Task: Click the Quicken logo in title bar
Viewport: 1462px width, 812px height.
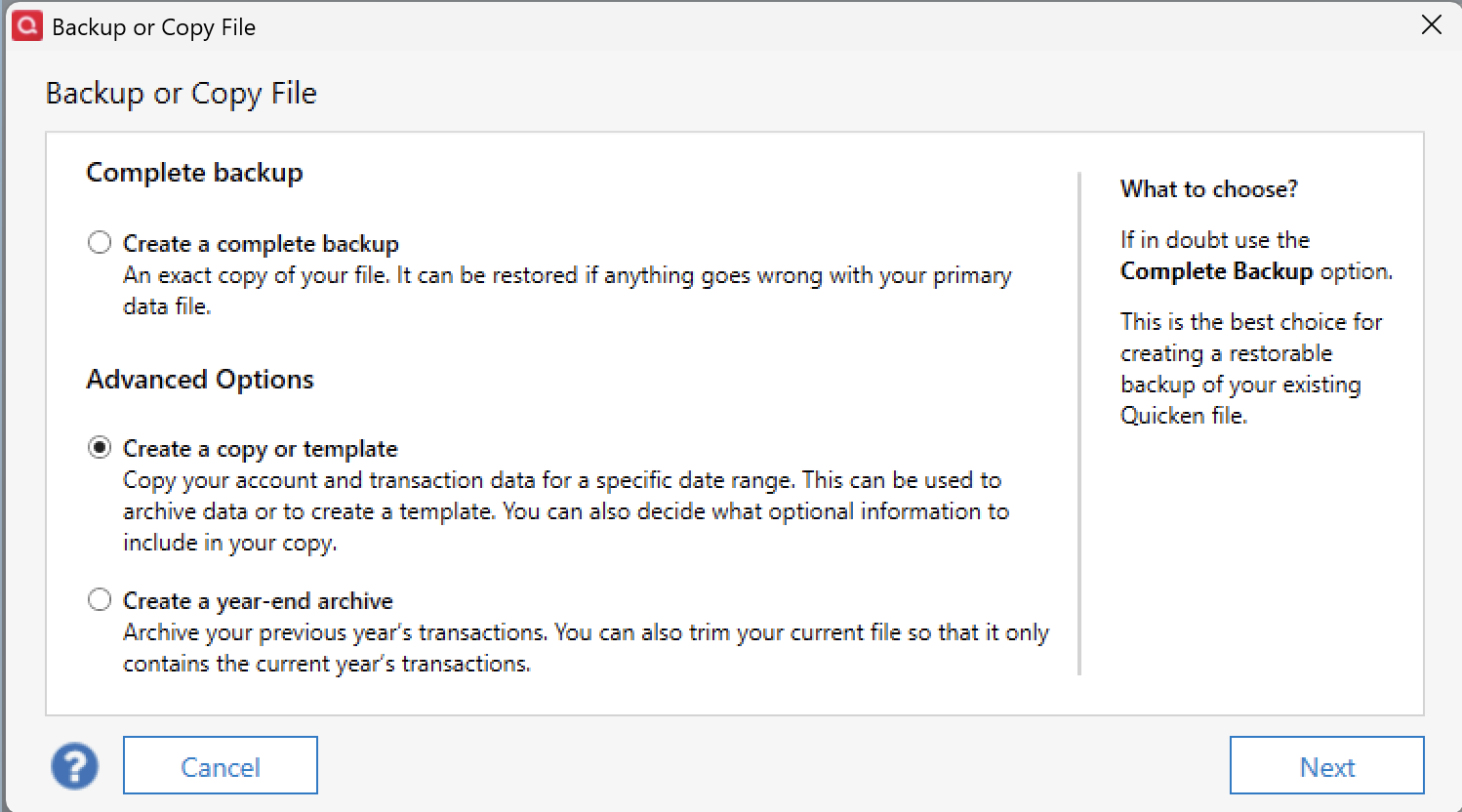Action: (26, 26)
